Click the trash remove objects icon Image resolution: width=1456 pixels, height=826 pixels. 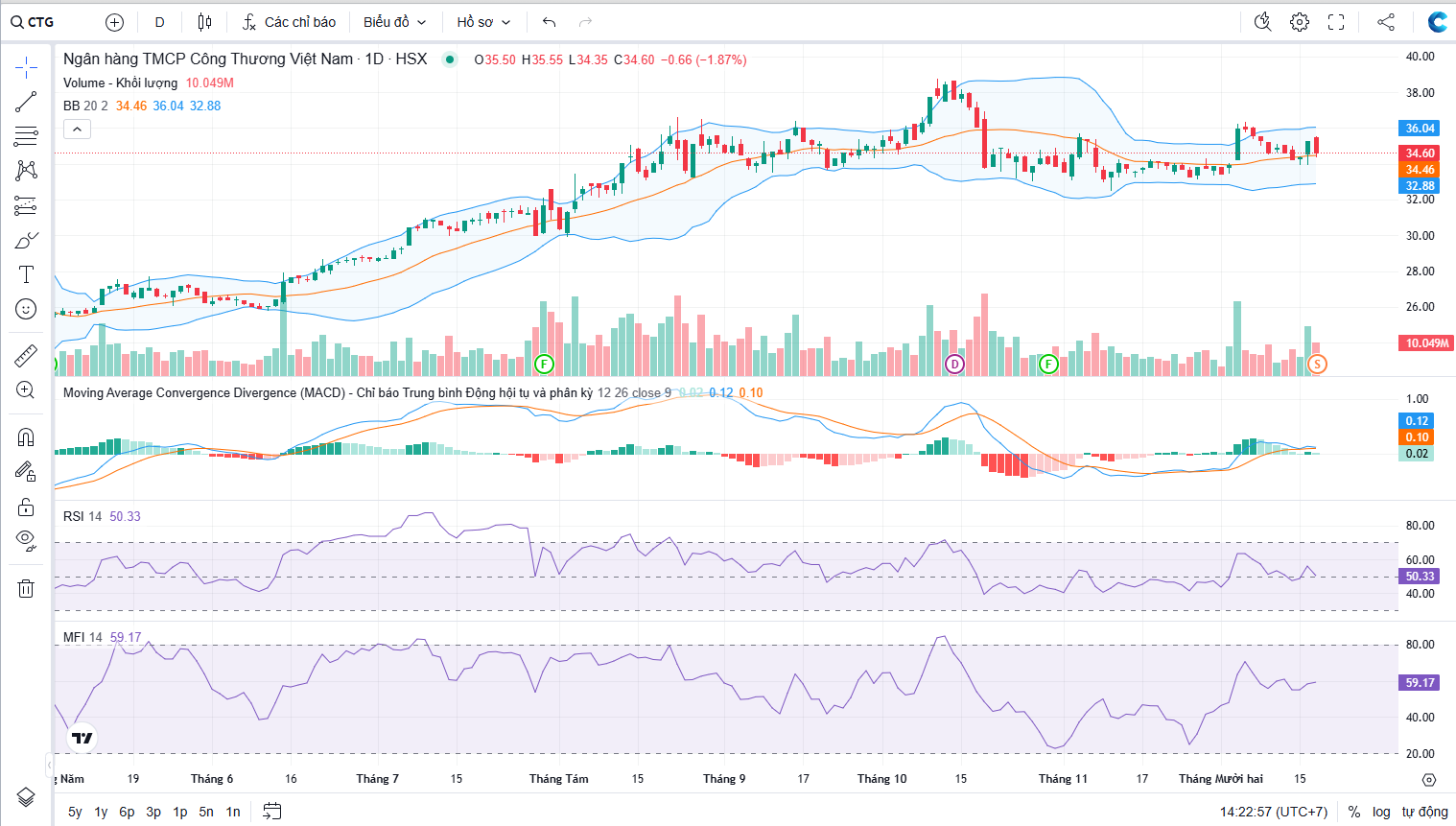26,588
